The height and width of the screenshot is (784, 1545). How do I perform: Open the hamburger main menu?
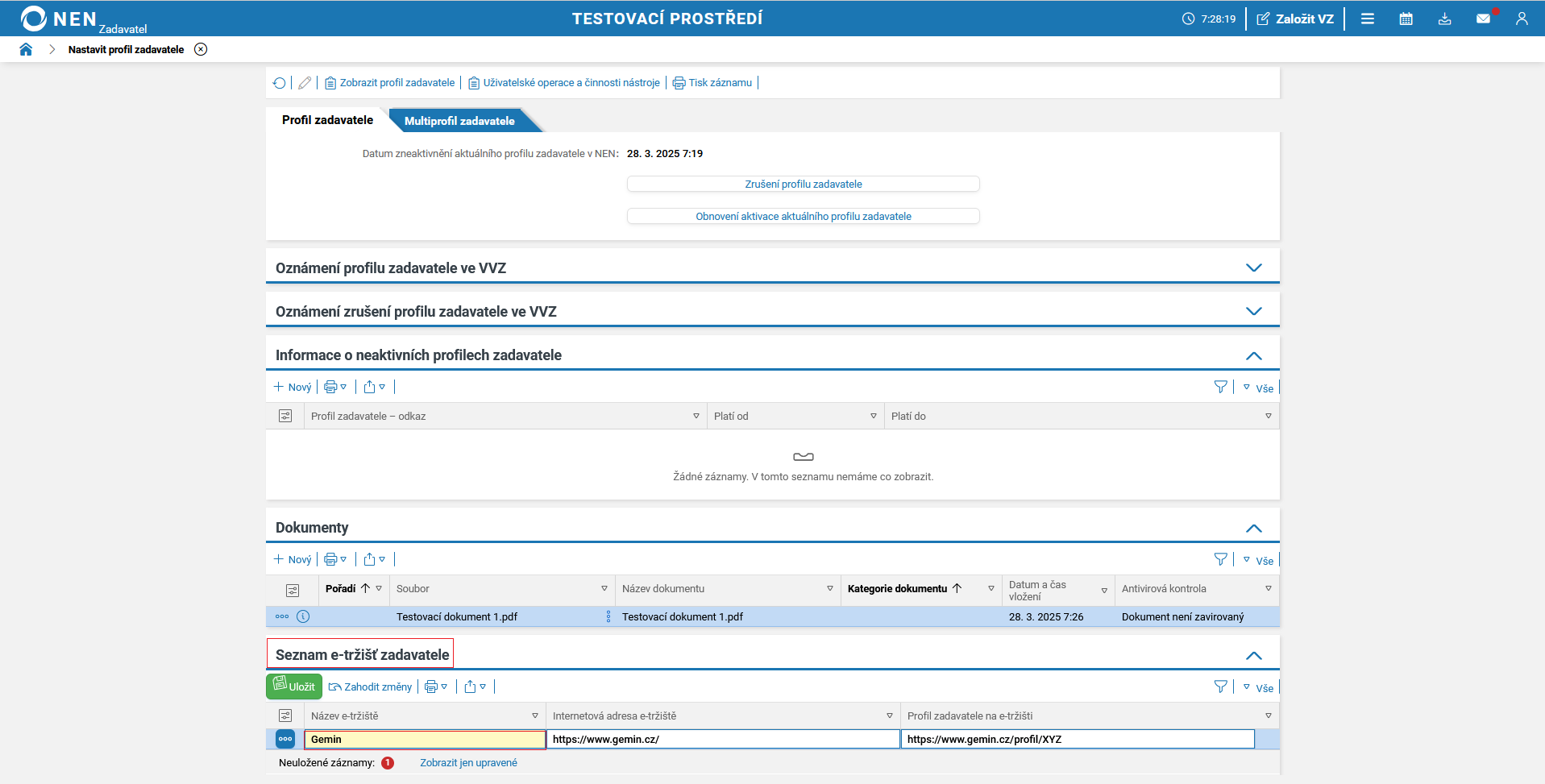click(1368, 19)
